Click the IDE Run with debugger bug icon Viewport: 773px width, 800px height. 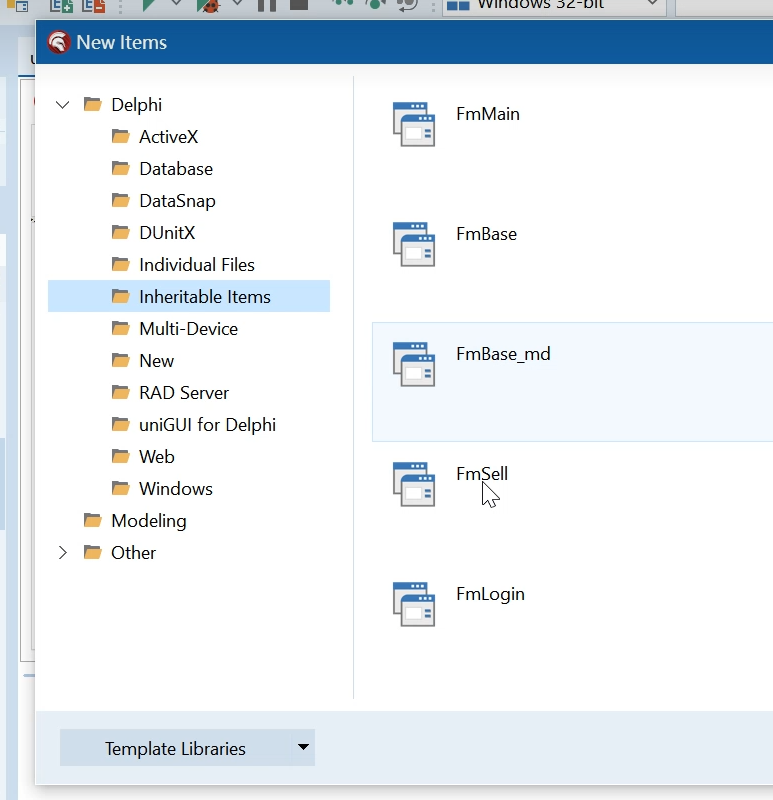pyautogui.click(x=209, y=5)
